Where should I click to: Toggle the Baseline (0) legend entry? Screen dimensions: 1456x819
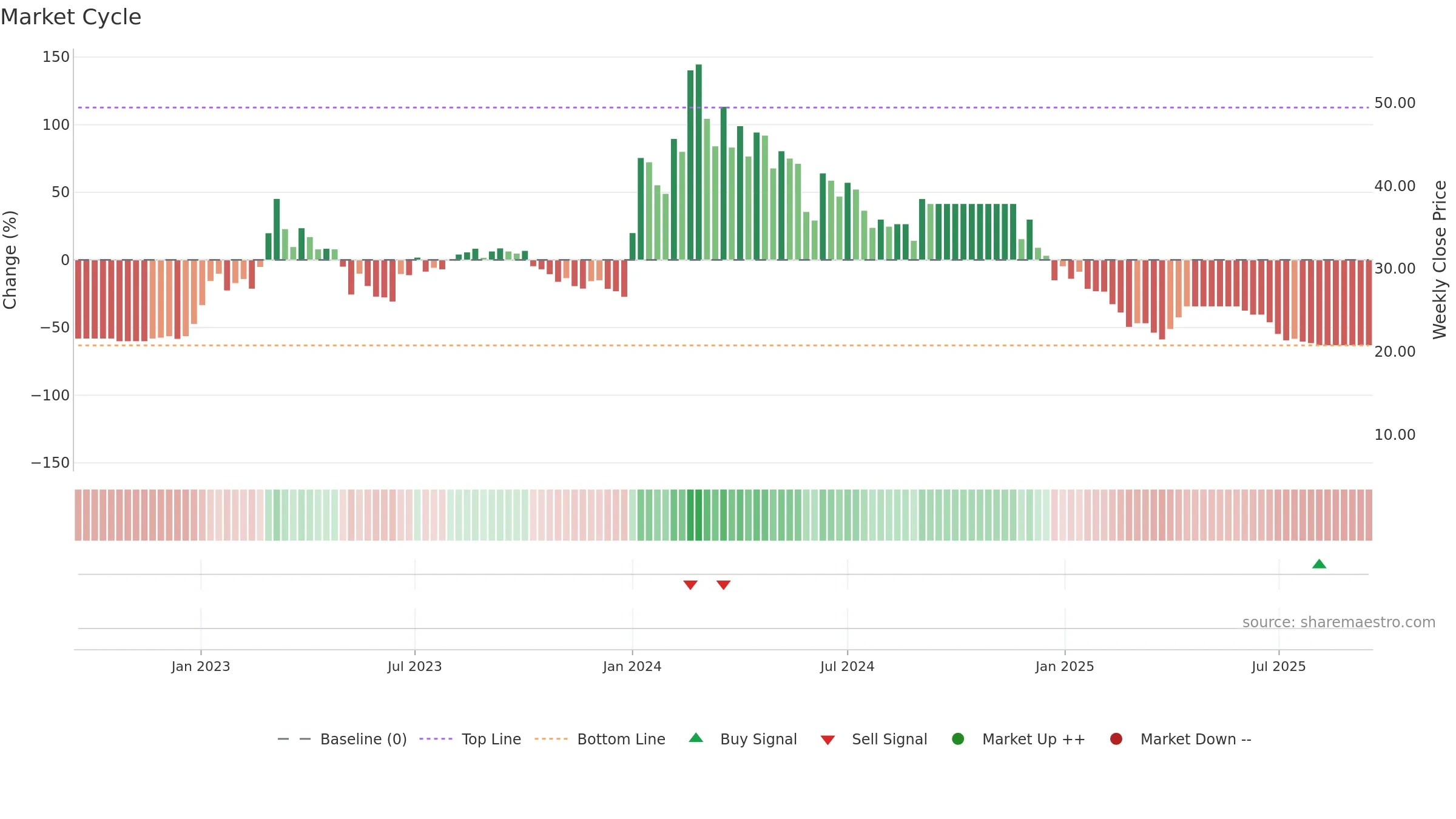pos(363,740)
